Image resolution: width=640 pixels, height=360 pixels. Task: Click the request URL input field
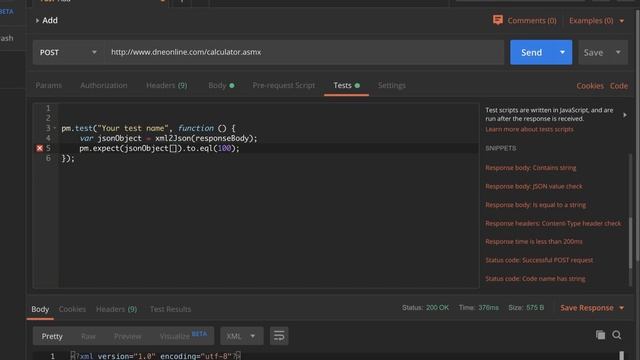pos(304,52)
